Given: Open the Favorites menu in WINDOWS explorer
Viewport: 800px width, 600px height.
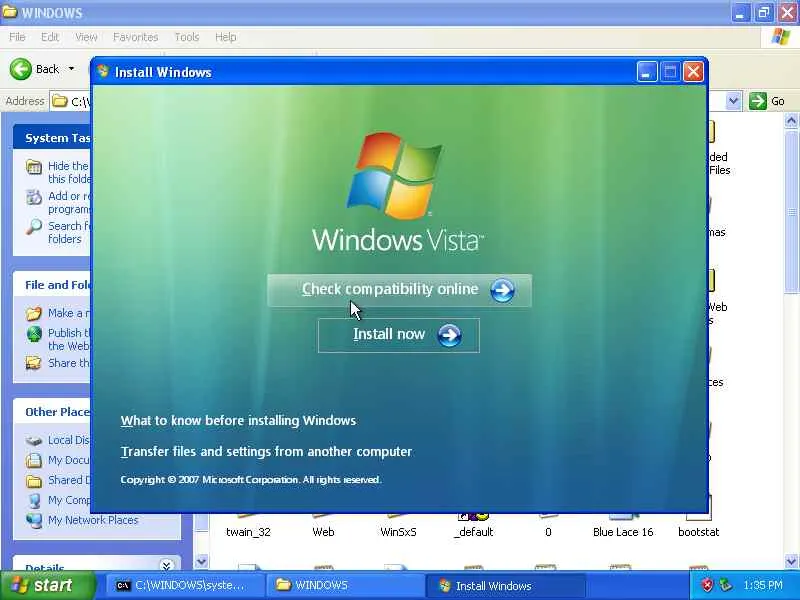Looking at the screenshot, I should [135, 37].
